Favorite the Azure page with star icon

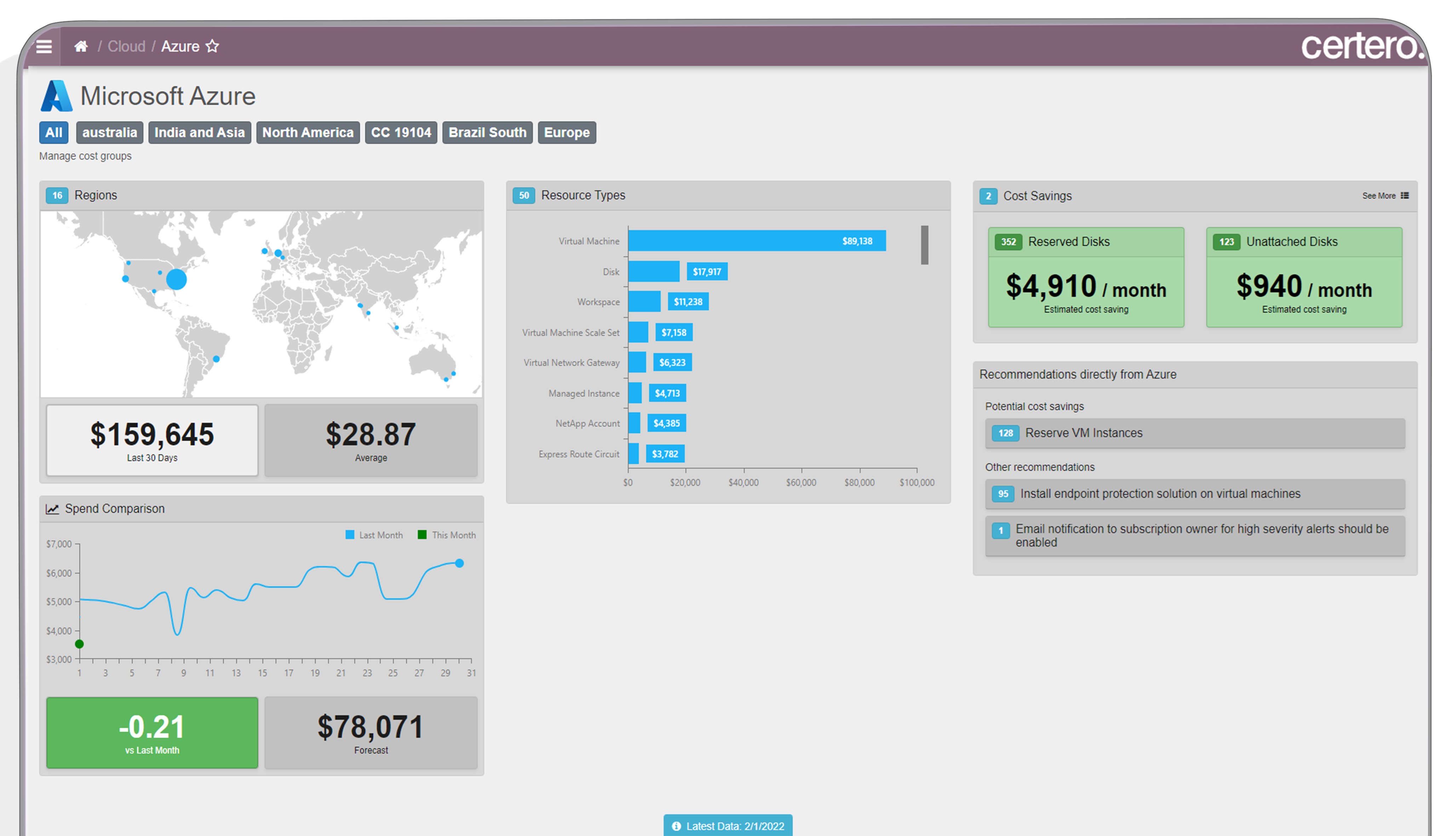tap(212, 46)
